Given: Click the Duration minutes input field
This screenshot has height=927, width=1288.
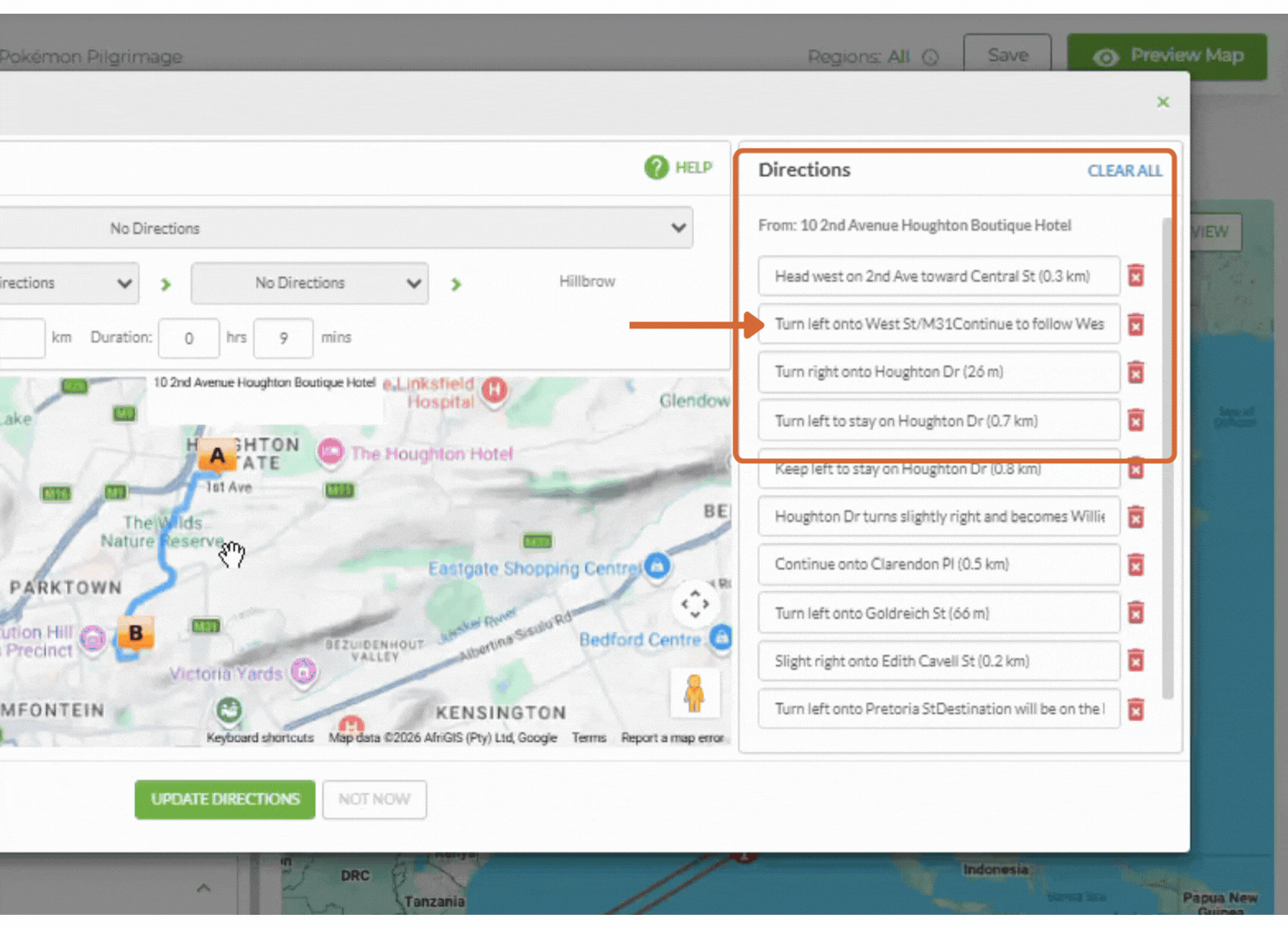Looking at the screenshot, I should [x=283, y=338].
